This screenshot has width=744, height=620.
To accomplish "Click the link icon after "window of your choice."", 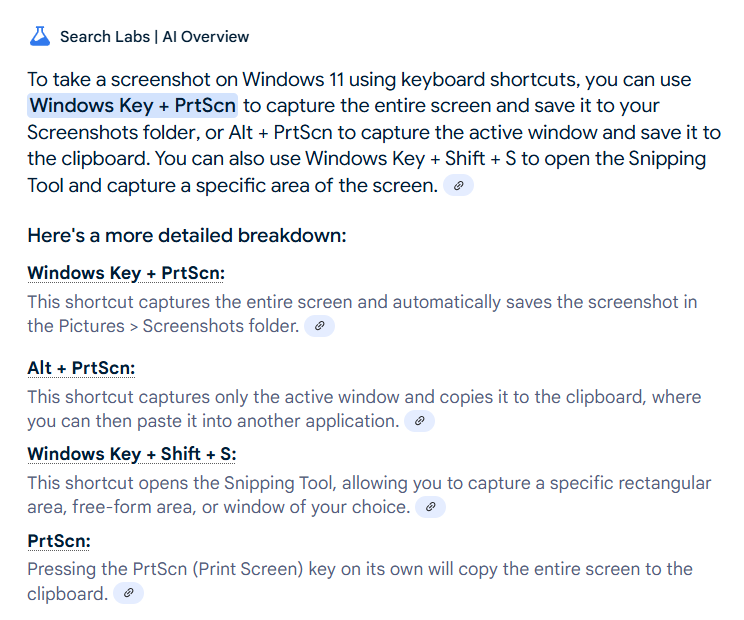I will [x=430, y=507].
